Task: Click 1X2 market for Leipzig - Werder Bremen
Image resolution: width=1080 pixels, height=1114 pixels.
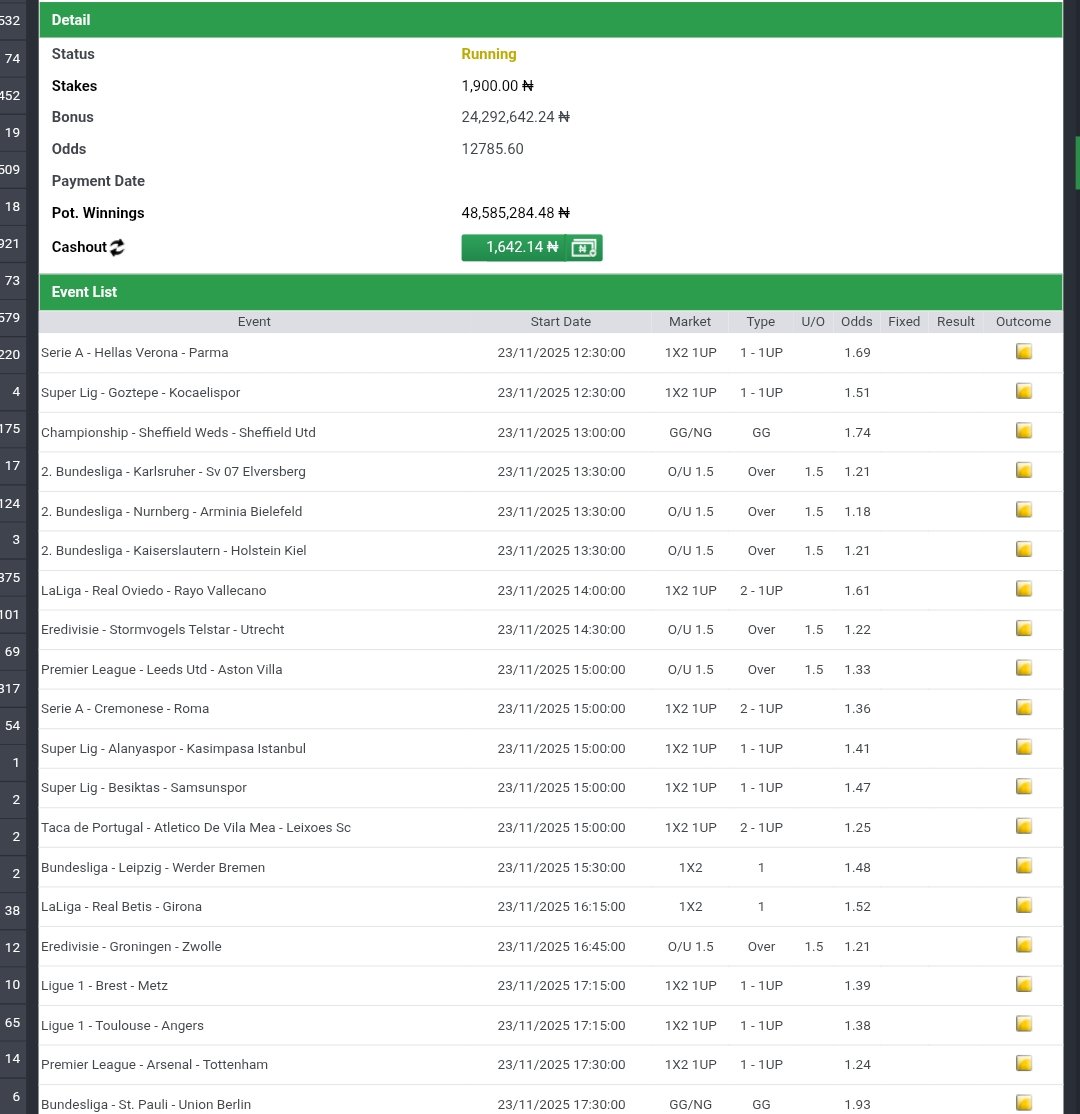Action: (691, 867)
